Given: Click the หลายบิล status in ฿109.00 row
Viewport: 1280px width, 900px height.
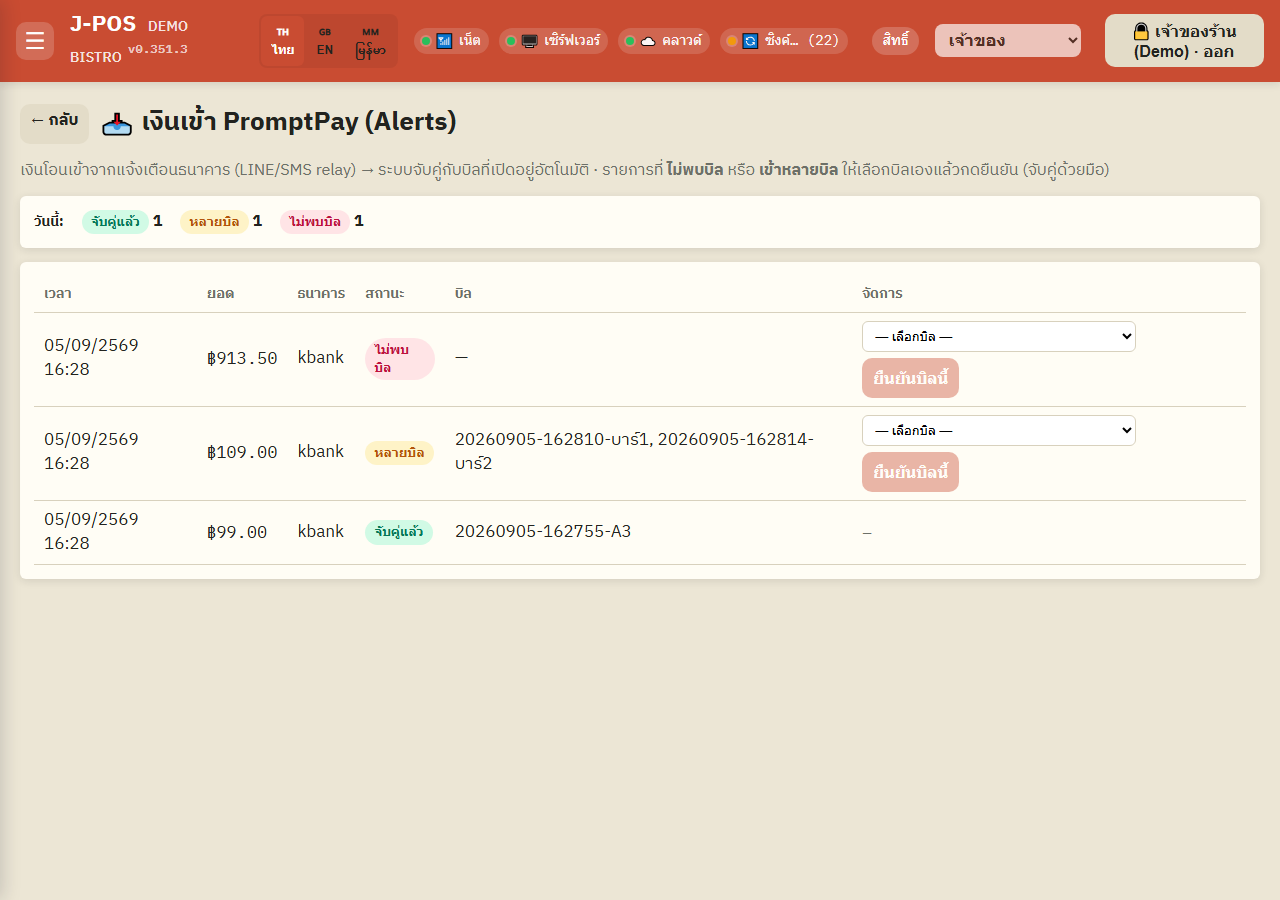Looking at the screenshot, I should pos(399,453).
